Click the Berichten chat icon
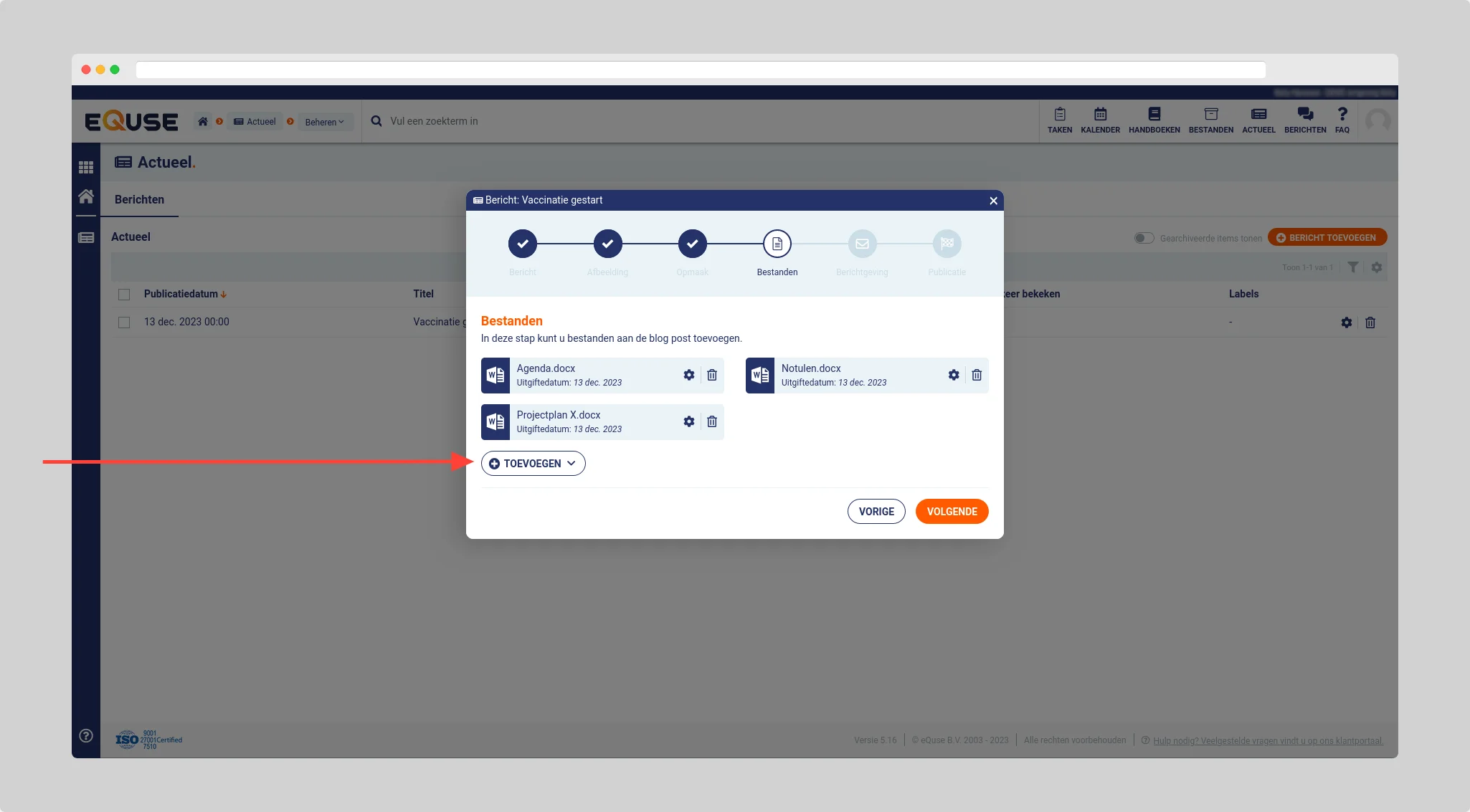 (1304, 120)
